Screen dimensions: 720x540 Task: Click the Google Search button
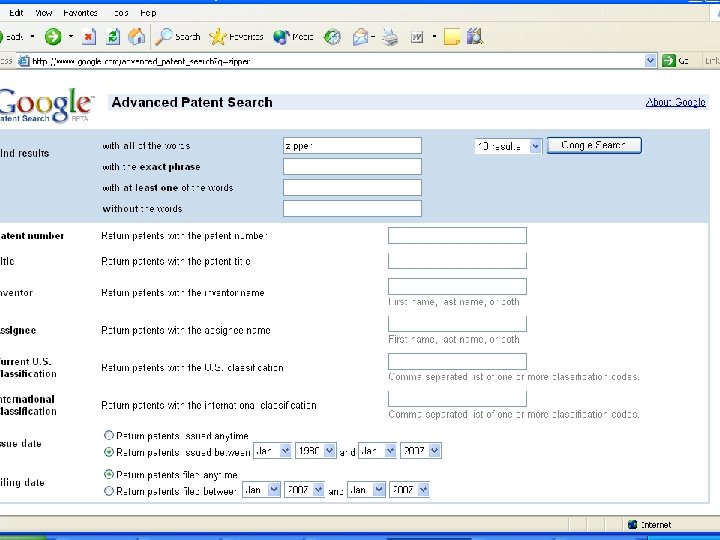tap(594, 145)
